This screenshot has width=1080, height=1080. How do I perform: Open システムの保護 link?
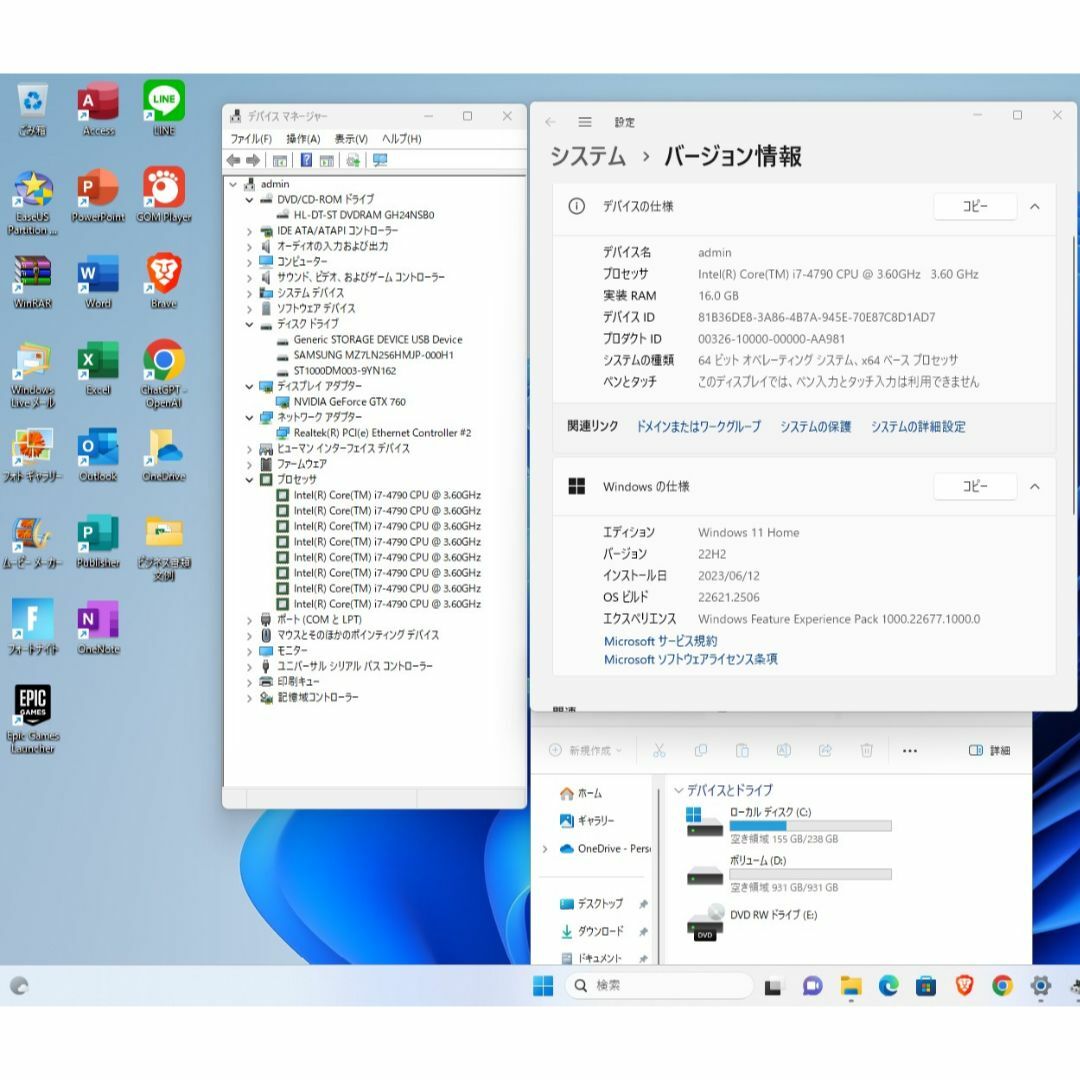[816, 426]
